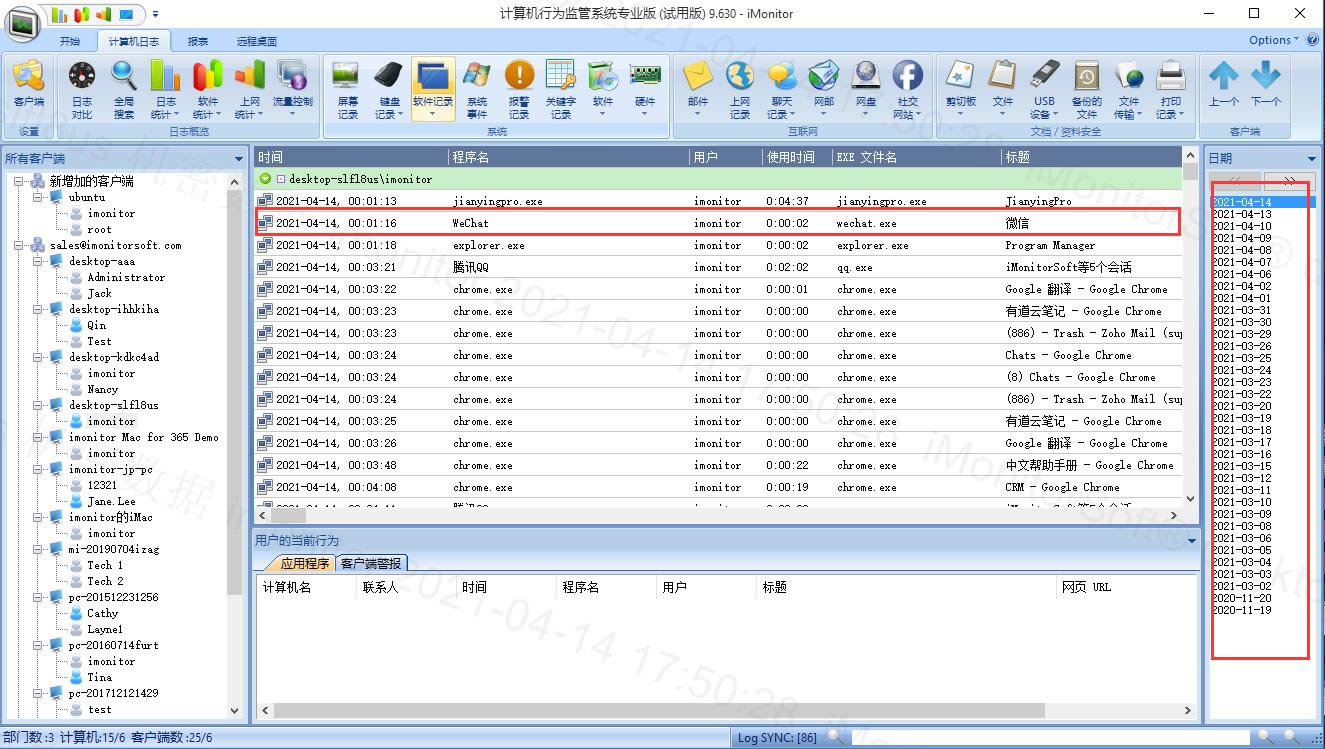The height and width of the screenshot is (749, 1325).
Task: Collapse the 新增加的客户端 tree node
Action: [x=19, y=181]
